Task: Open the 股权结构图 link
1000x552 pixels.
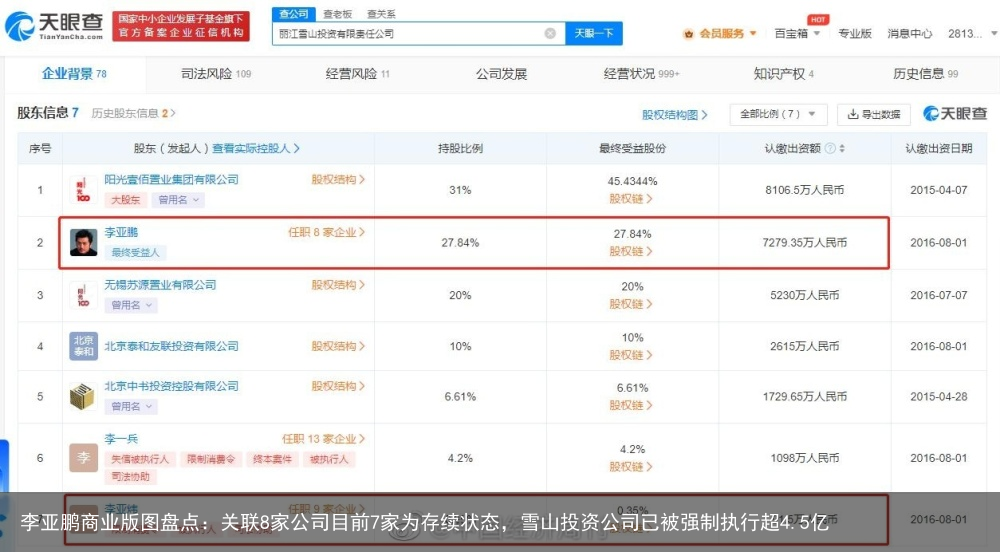Action: point(675,115)
